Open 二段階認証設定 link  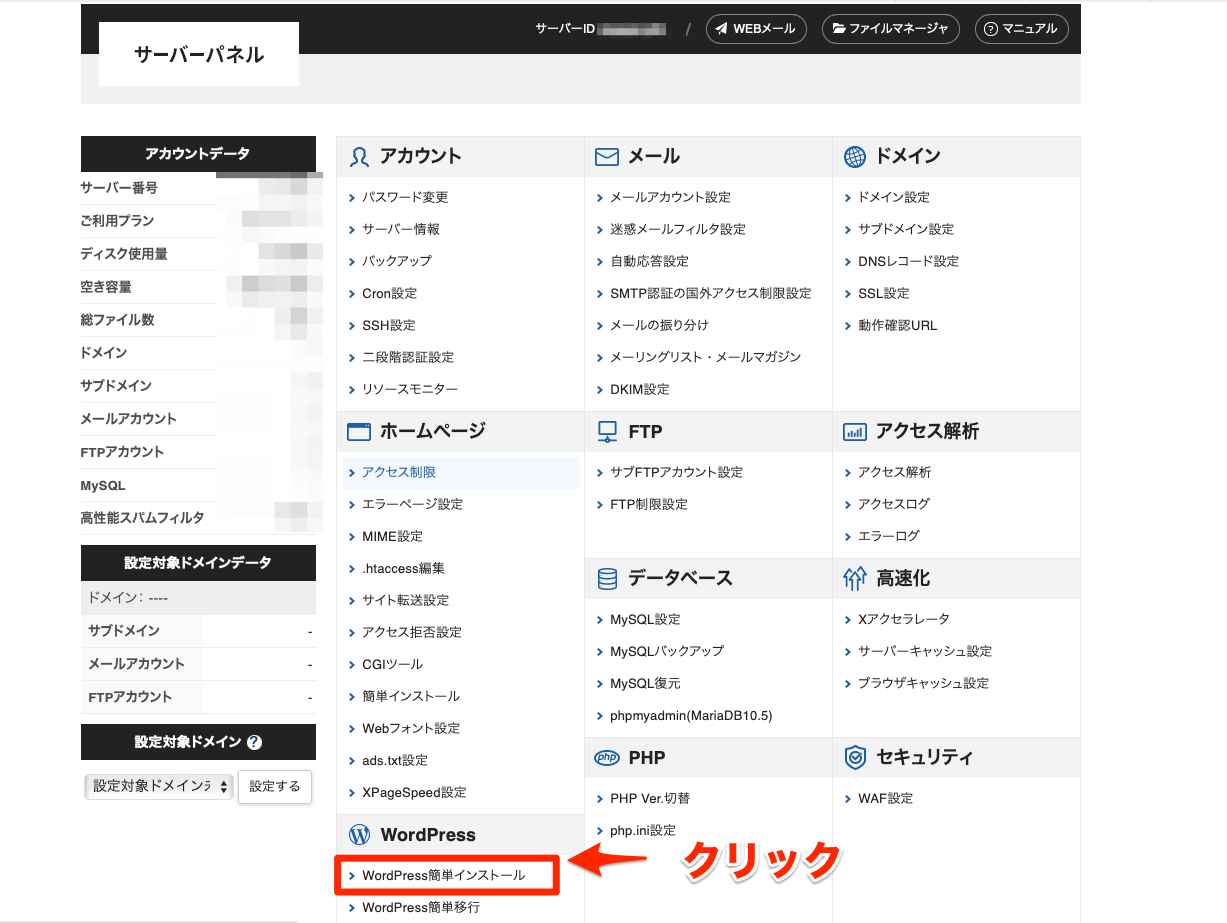[408, 357]
